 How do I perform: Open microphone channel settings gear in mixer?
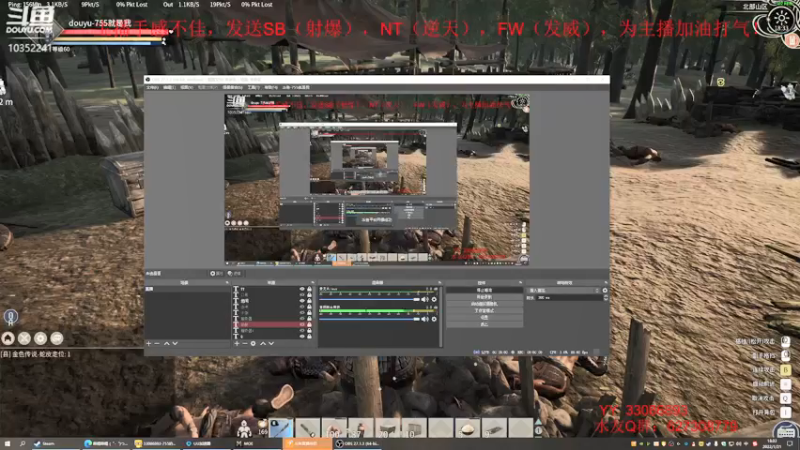pos(434,299)
